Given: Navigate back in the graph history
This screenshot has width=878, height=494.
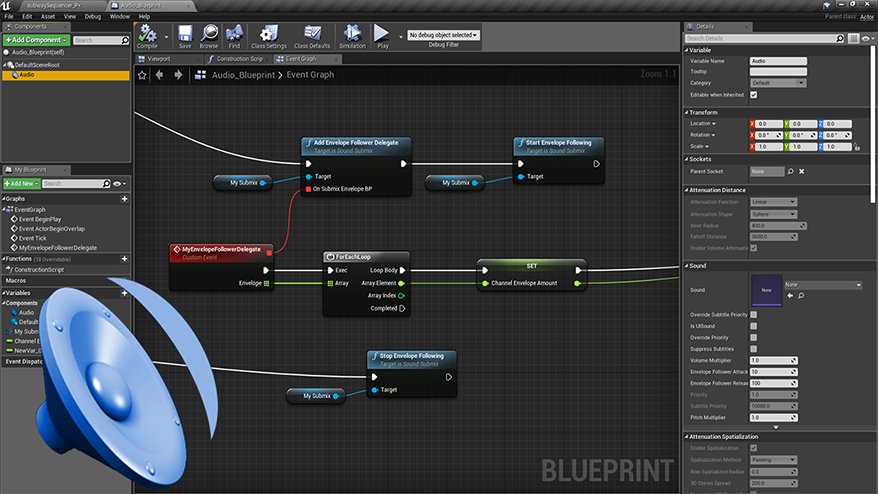Looking at the screenshot, I should [x=160, y=74].
